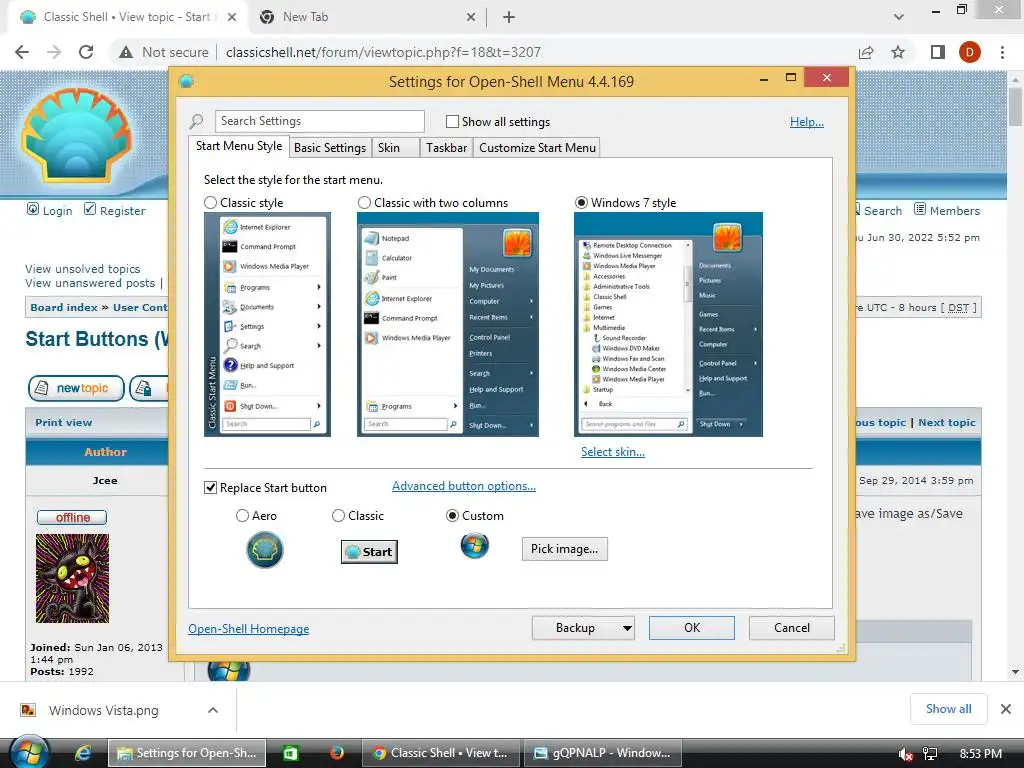Image resolution: width=1024 pixels, height=768 pixels.
Task: Close the downloads bar with X
Action: pyautogui.click(x=1006, y=709)
